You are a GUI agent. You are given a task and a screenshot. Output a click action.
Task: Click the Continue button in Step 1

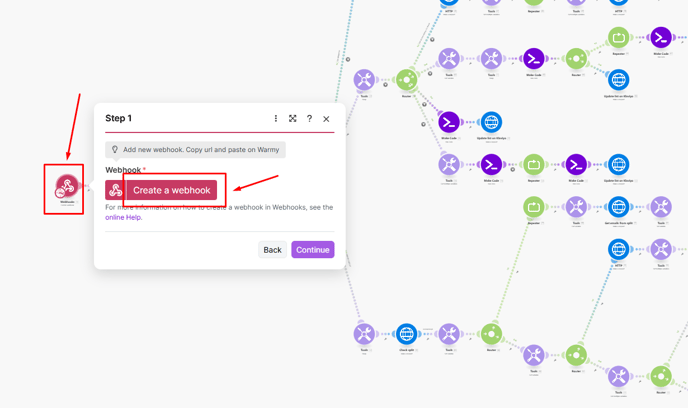pos(313,250)
